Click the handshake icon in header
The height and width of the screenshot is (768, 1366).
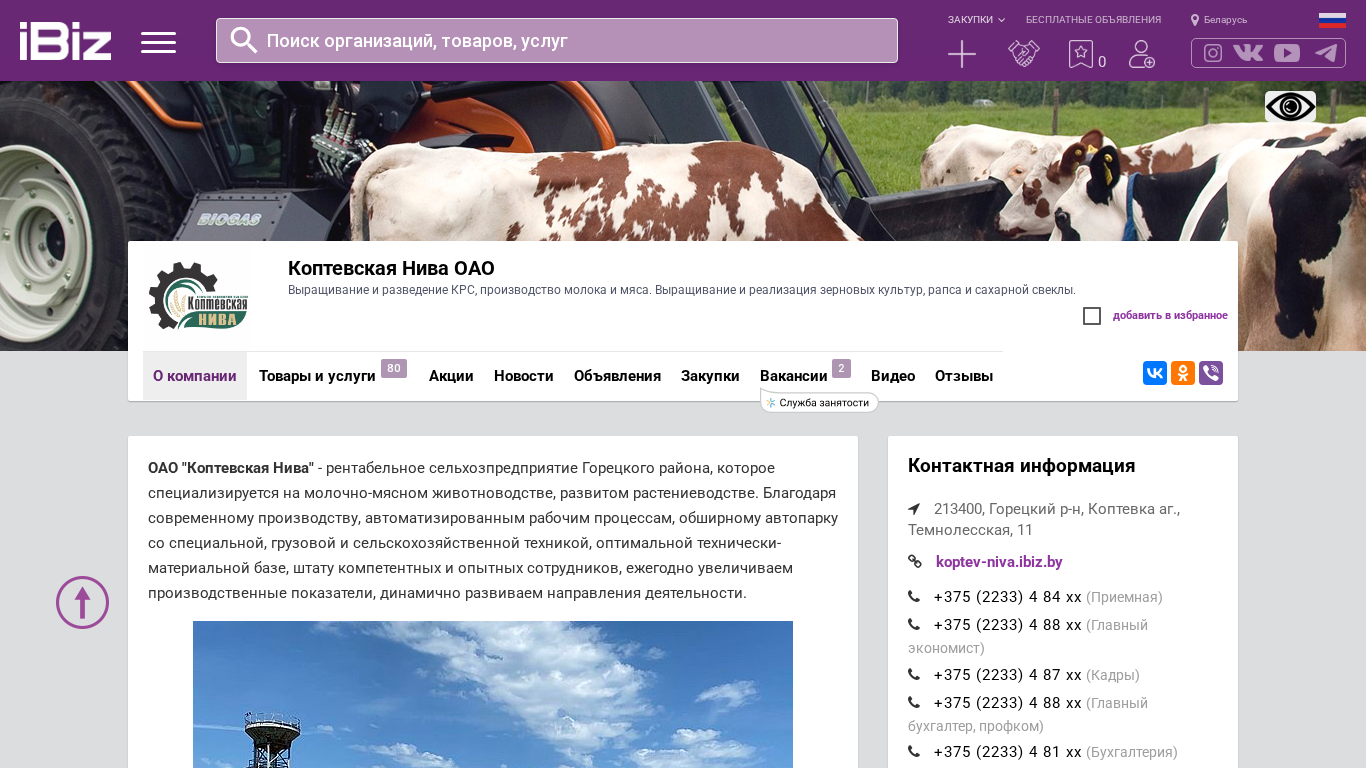click(1024, 54)
